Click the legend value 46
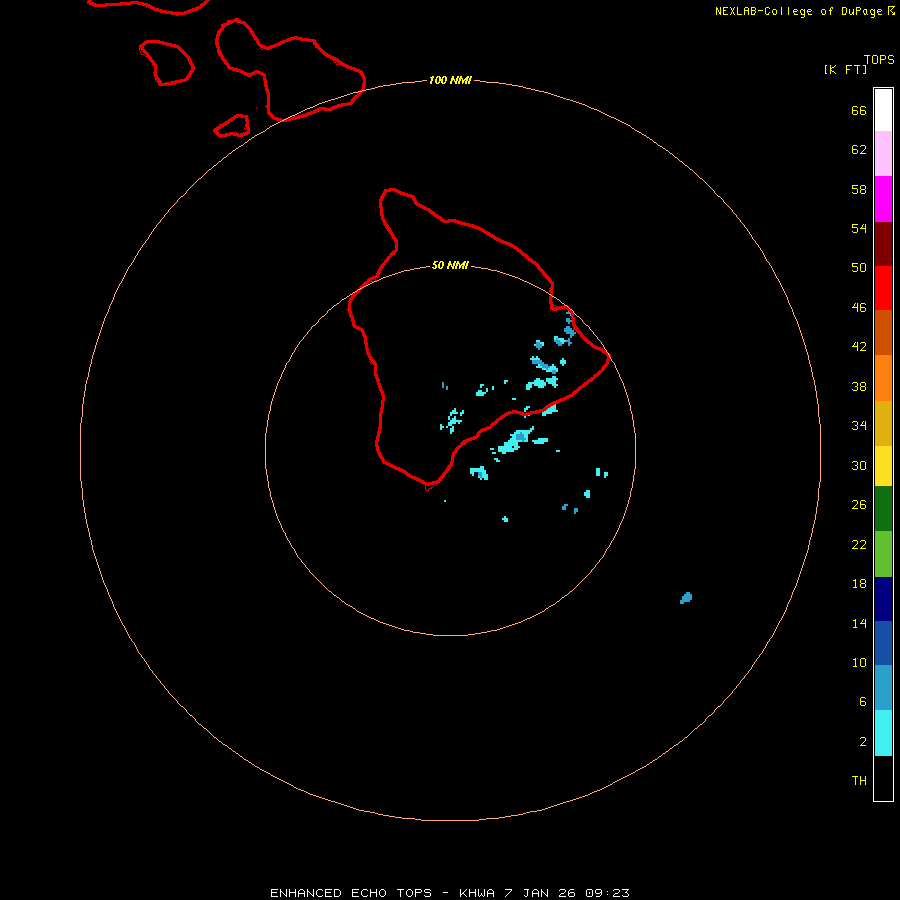This screenshot has width=900, height=900. (x=859, y=308)
